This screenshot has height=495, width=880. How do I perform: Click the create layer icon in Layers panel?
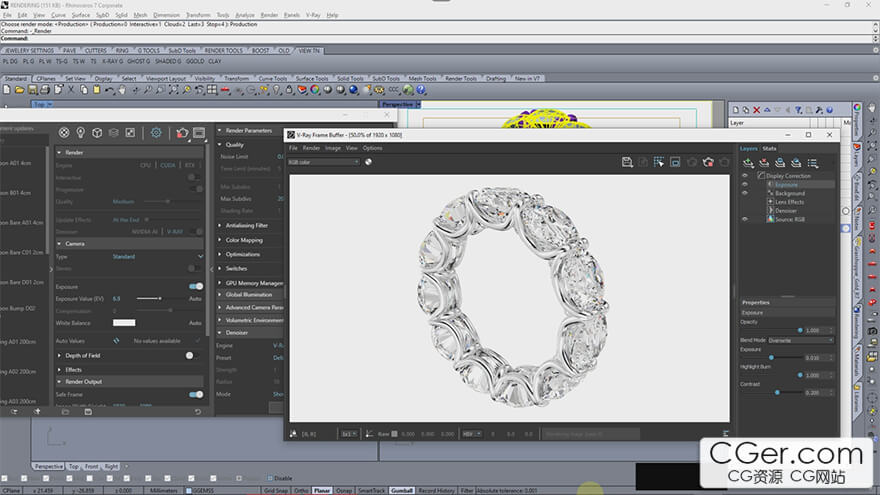coord(748,162)
